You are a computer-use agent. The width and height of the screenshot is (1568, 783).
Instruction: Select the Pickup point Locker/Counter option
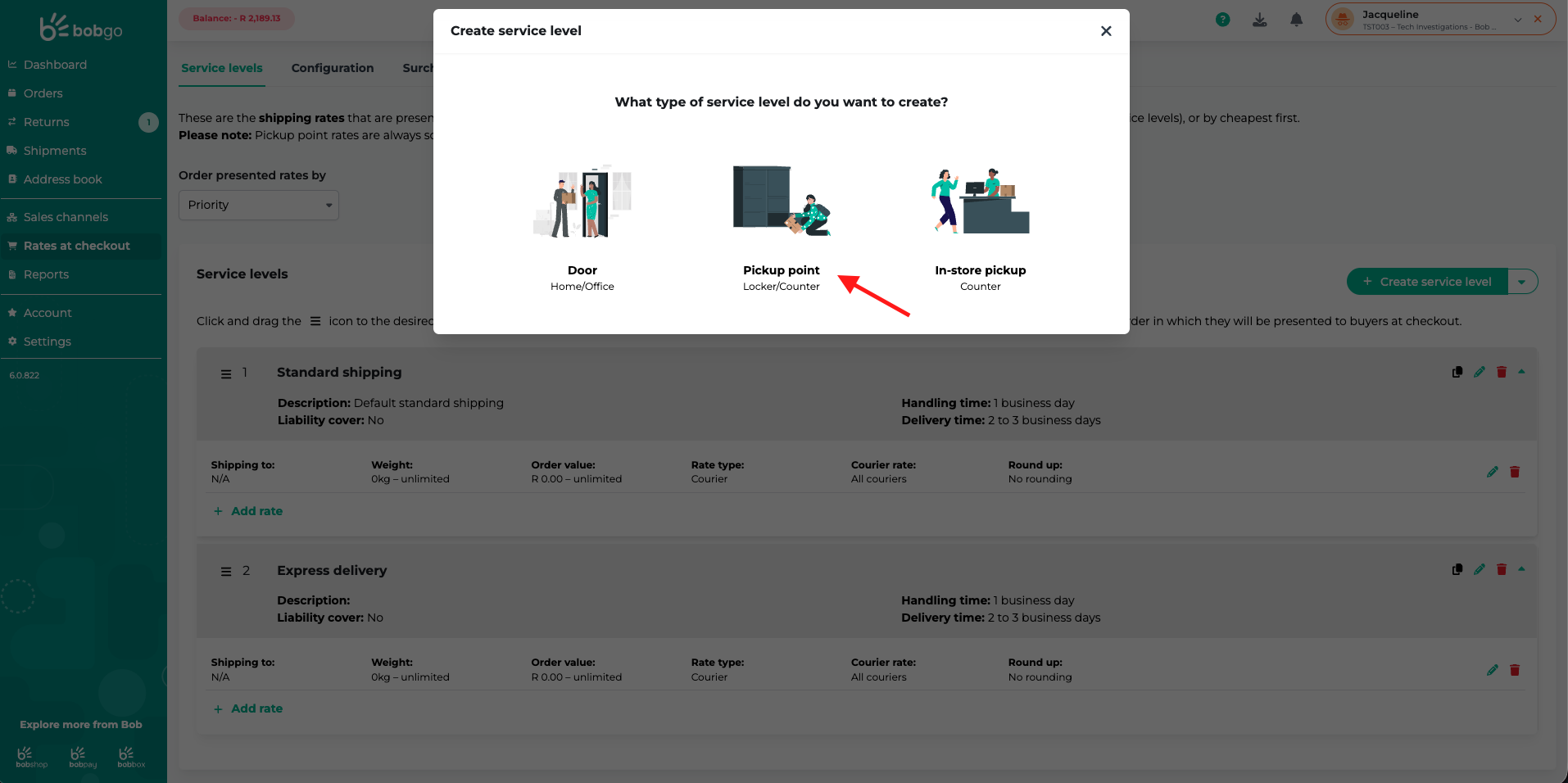[781, 229]
